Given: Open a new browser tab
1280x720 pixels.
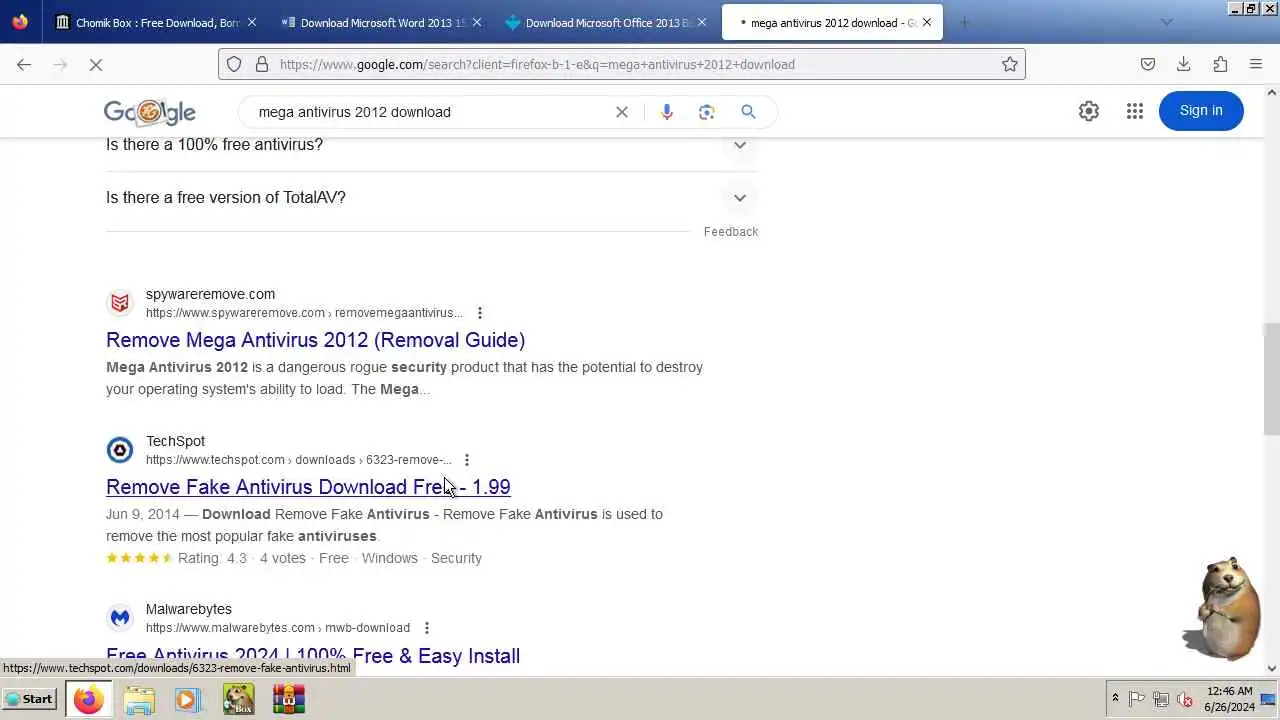Looking at the screenshot, I should [x=965, y=22].
